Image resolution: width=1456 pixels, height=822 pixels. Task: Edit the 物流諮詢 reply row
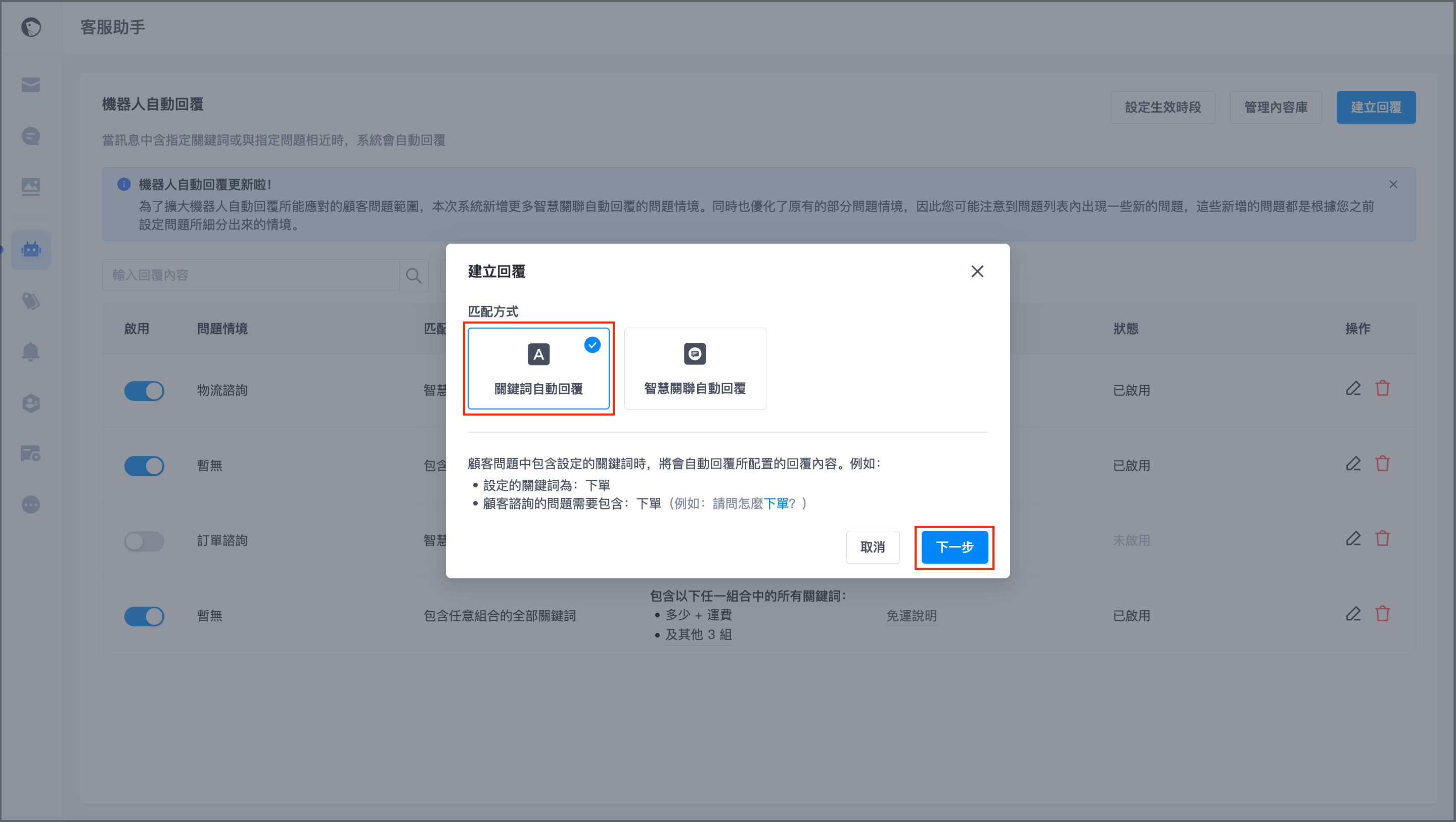[1353, 389]
